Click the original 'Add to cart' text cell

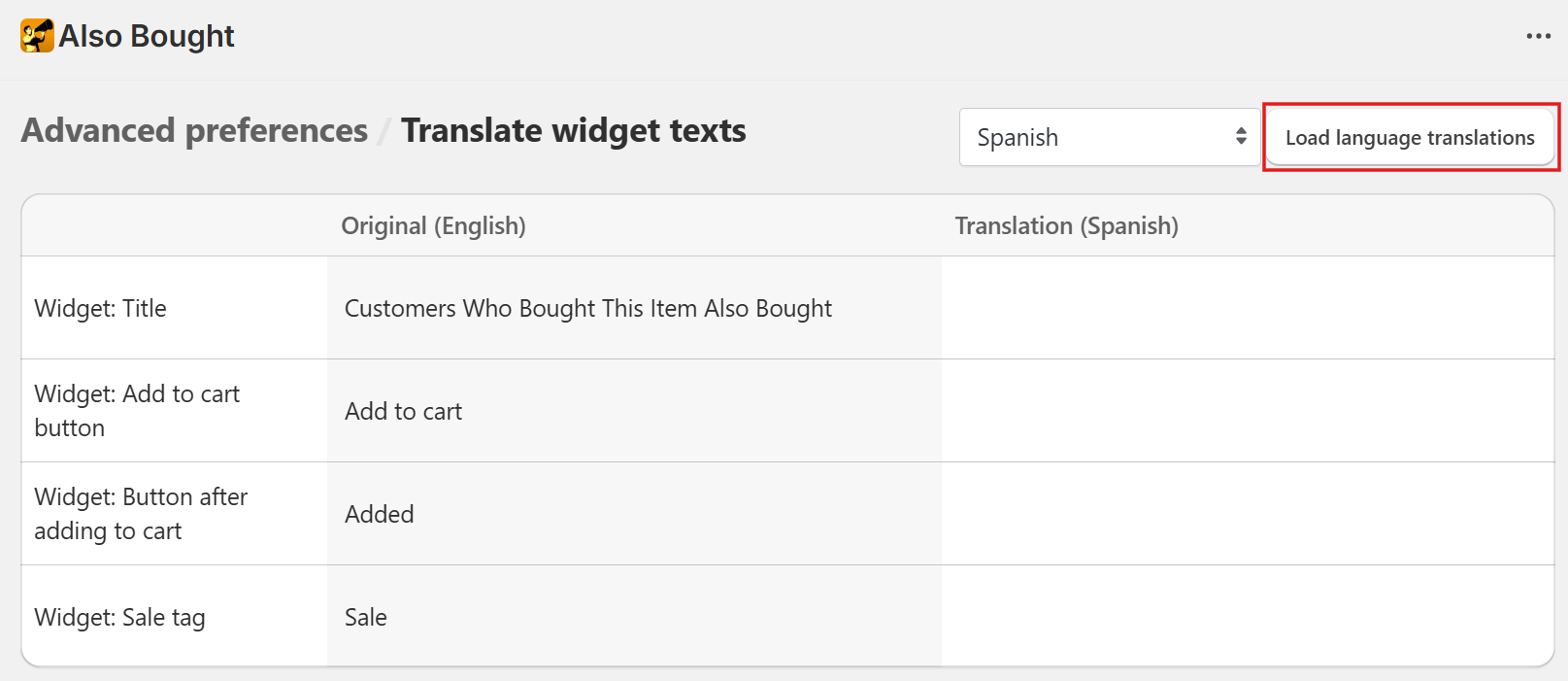coord(403,412)
